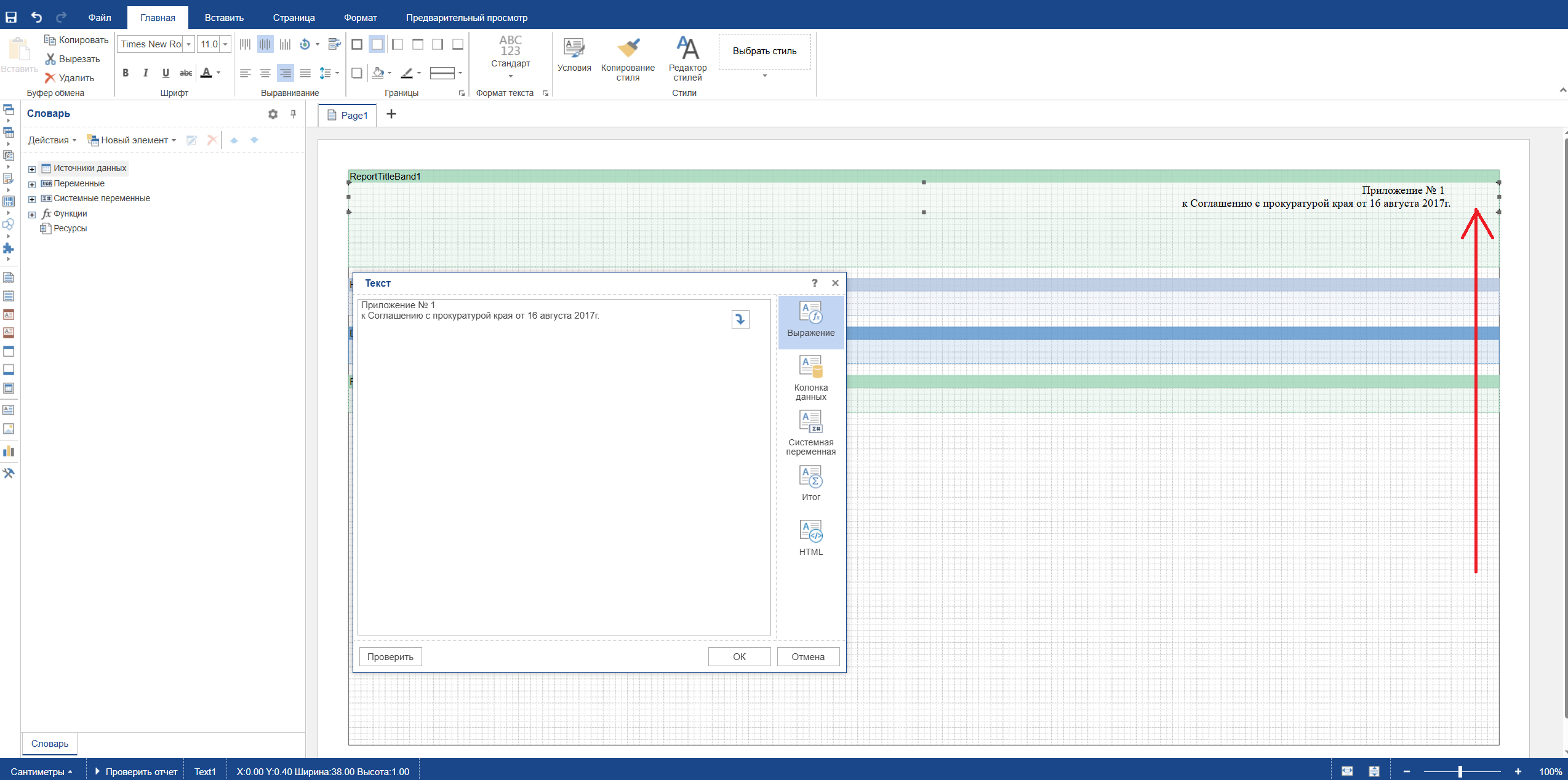Align text to the center
The image size is (1568, 780).
tap(265, 73)
